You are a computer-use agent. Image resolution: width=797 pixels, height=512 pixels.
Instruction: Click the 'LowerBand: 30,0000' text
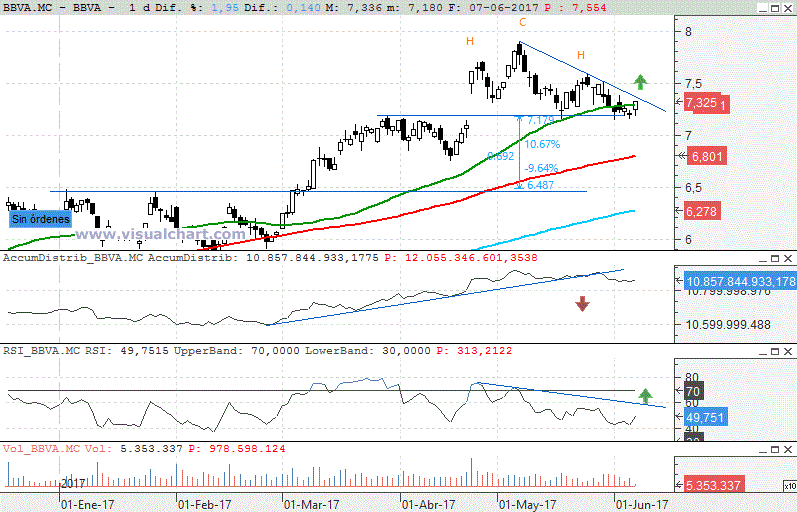367,351
